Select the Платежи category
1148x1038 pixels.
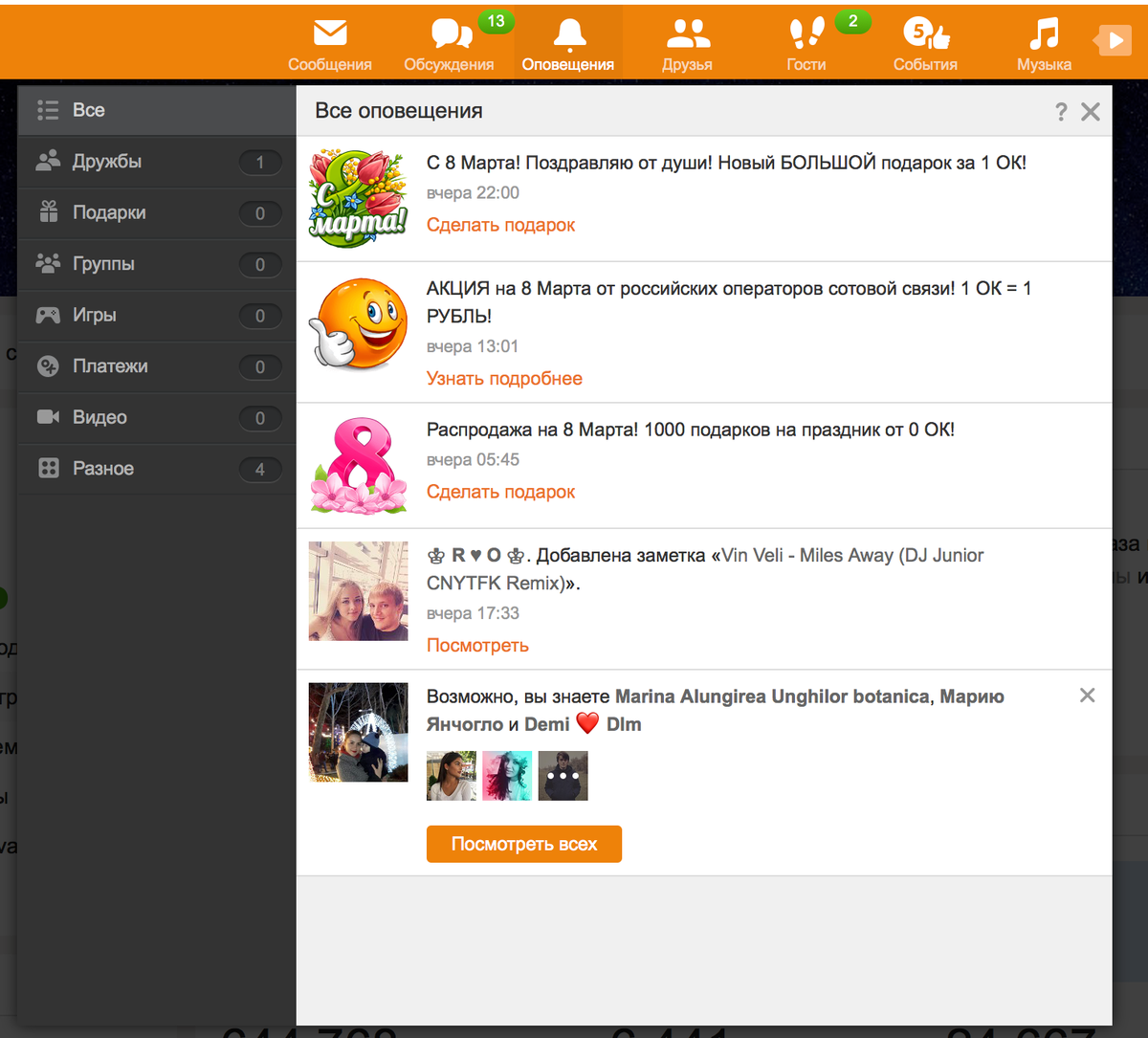(x=157, y=366)
